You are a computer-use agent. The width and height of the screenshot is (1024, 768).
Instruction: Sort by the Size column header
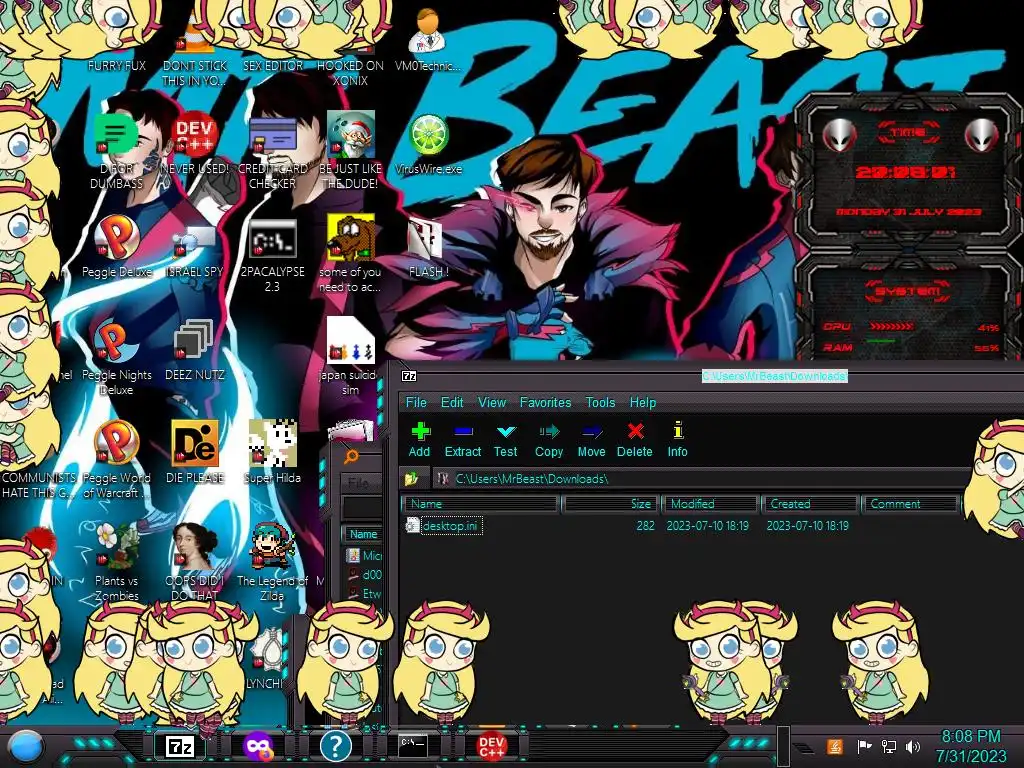pyautogui.click(x=610, y=504)
